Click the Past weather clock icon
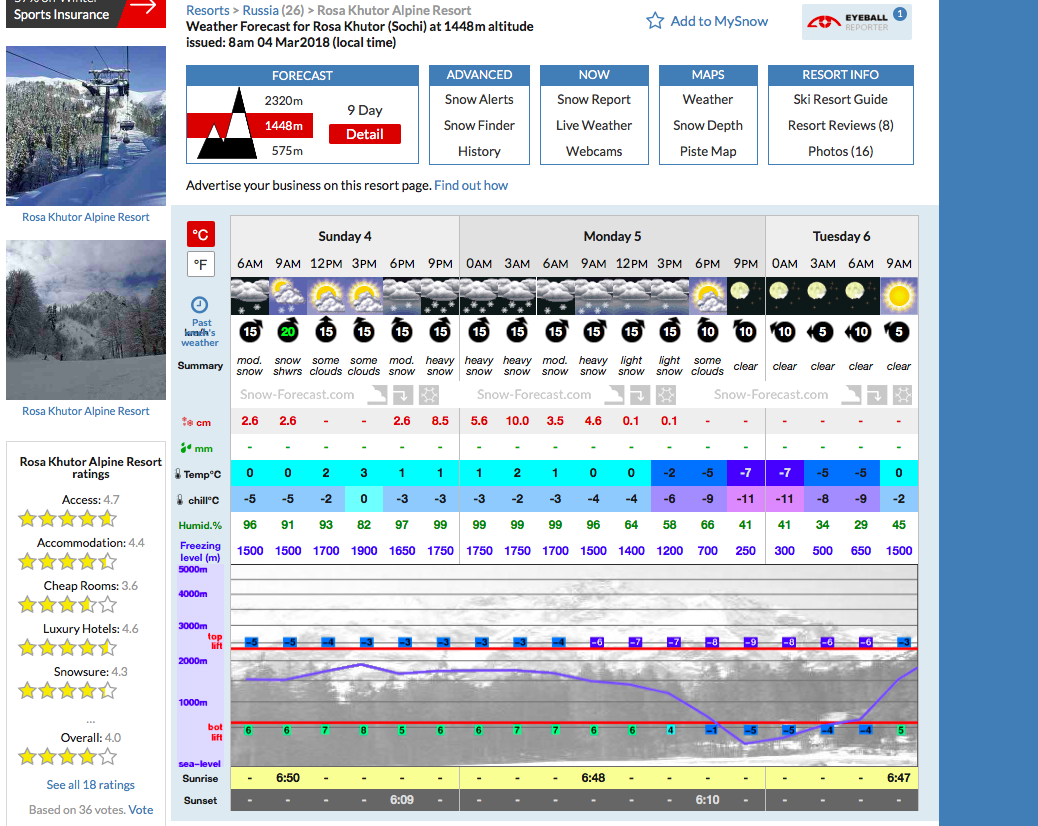 pyautogui.click(x=199, y=305)
